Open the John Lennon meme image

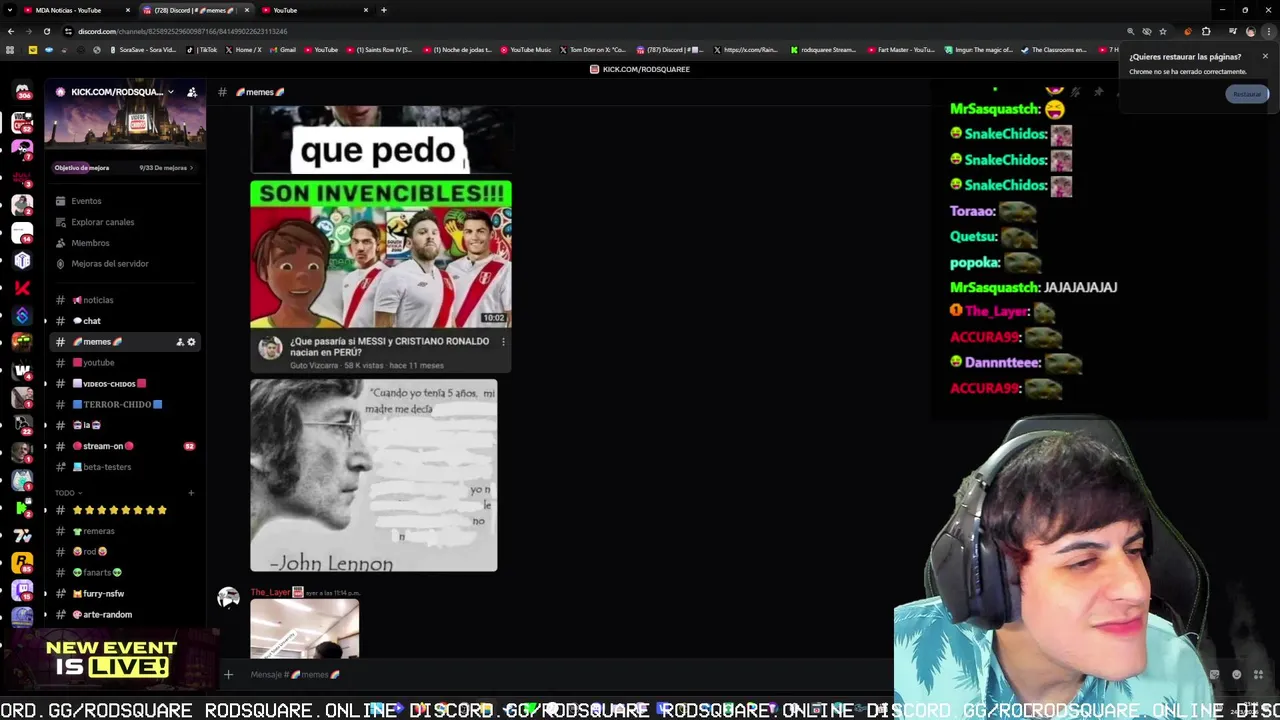coord(373,475)
